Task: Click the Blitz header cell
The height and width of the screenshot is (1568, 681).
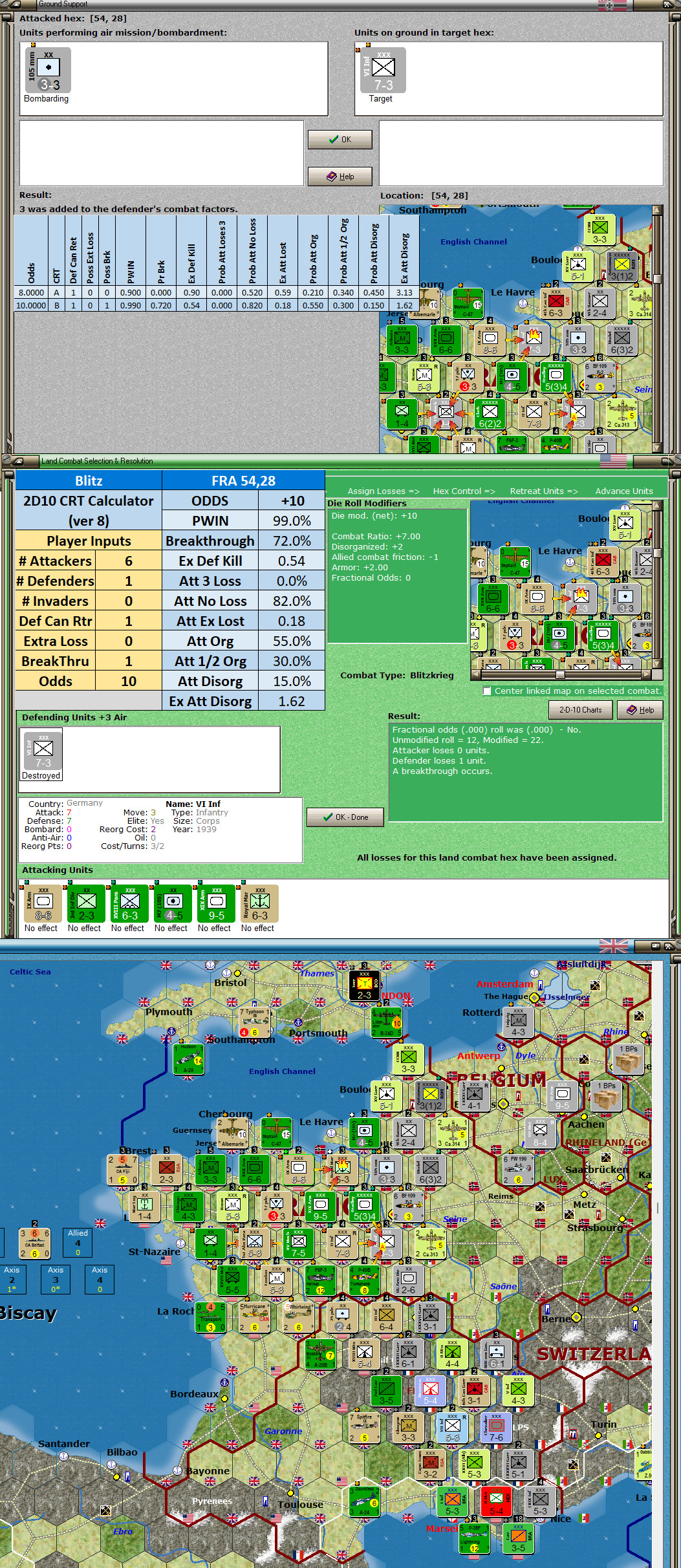Action: 89,481
